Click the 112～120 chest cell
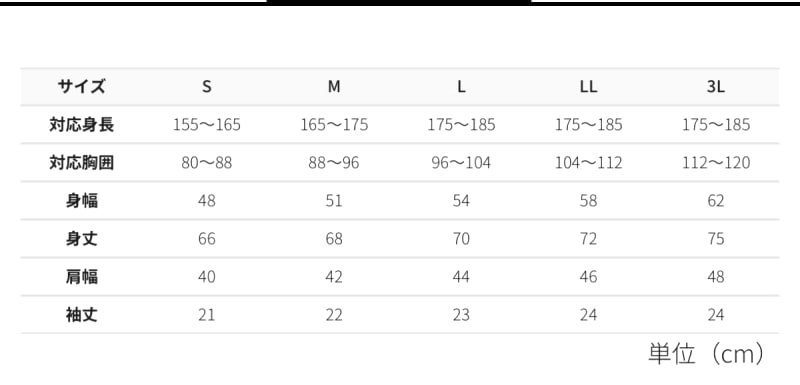800x385 pixels. tap(716, 163)
